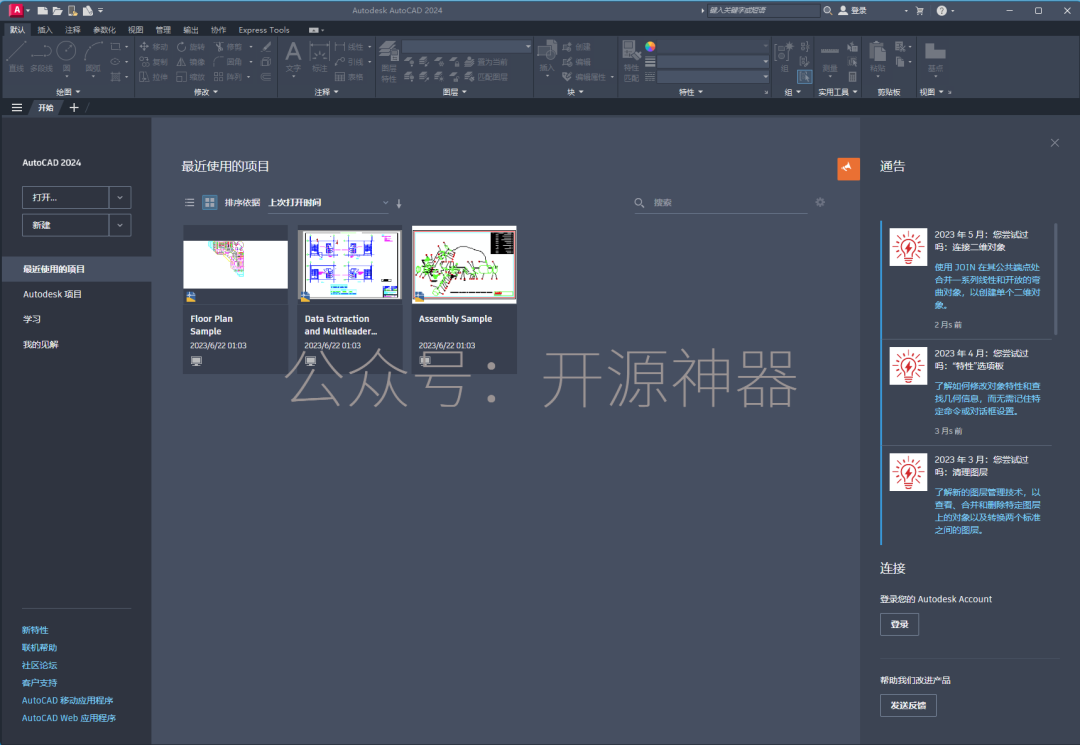Expand the 打开 (Open) dropdown arrow
The height and width of the screenshot is (745, 1080).
click(x=120, y=198)
